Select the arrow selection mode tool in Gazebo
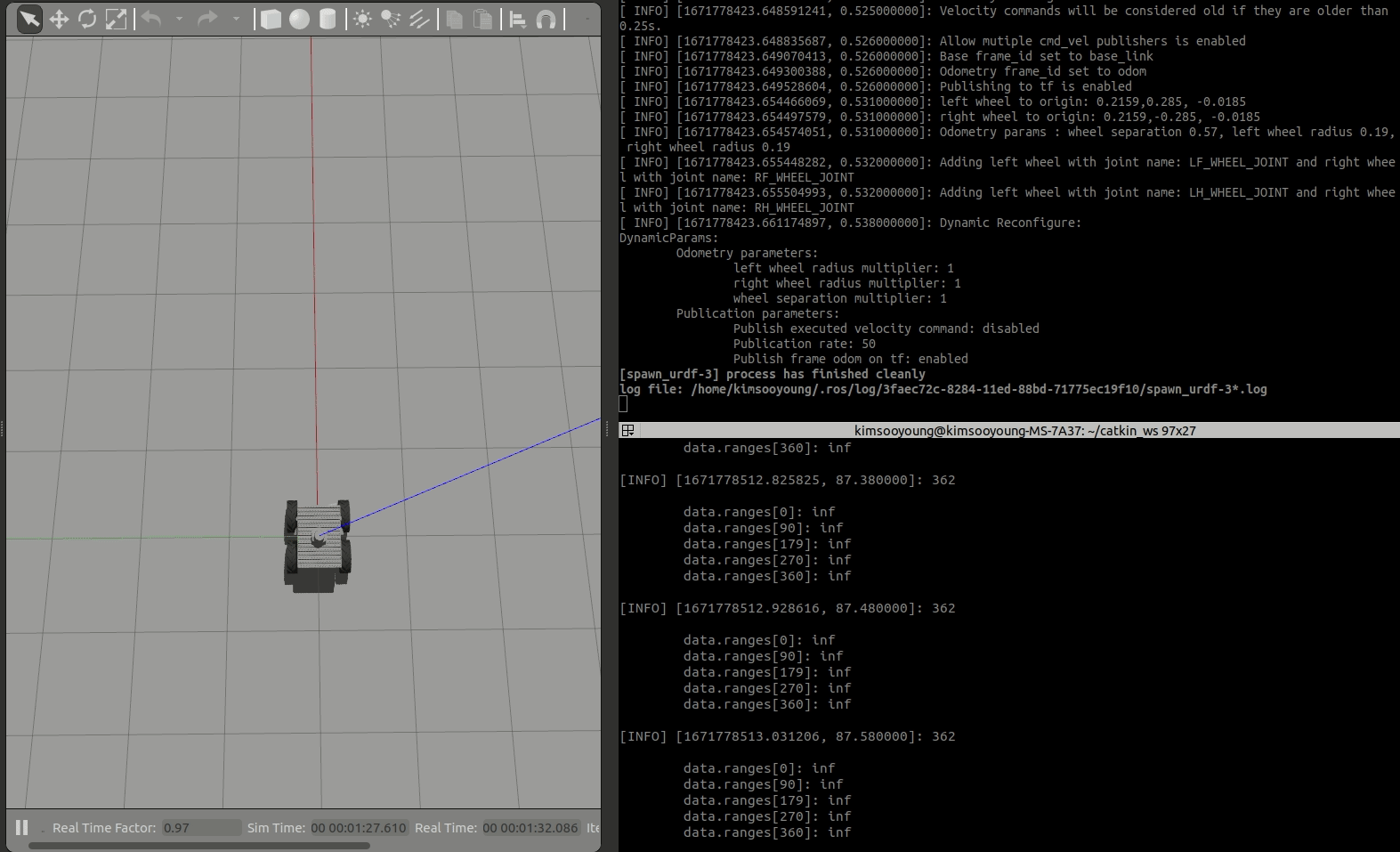 tap(29, 19)
